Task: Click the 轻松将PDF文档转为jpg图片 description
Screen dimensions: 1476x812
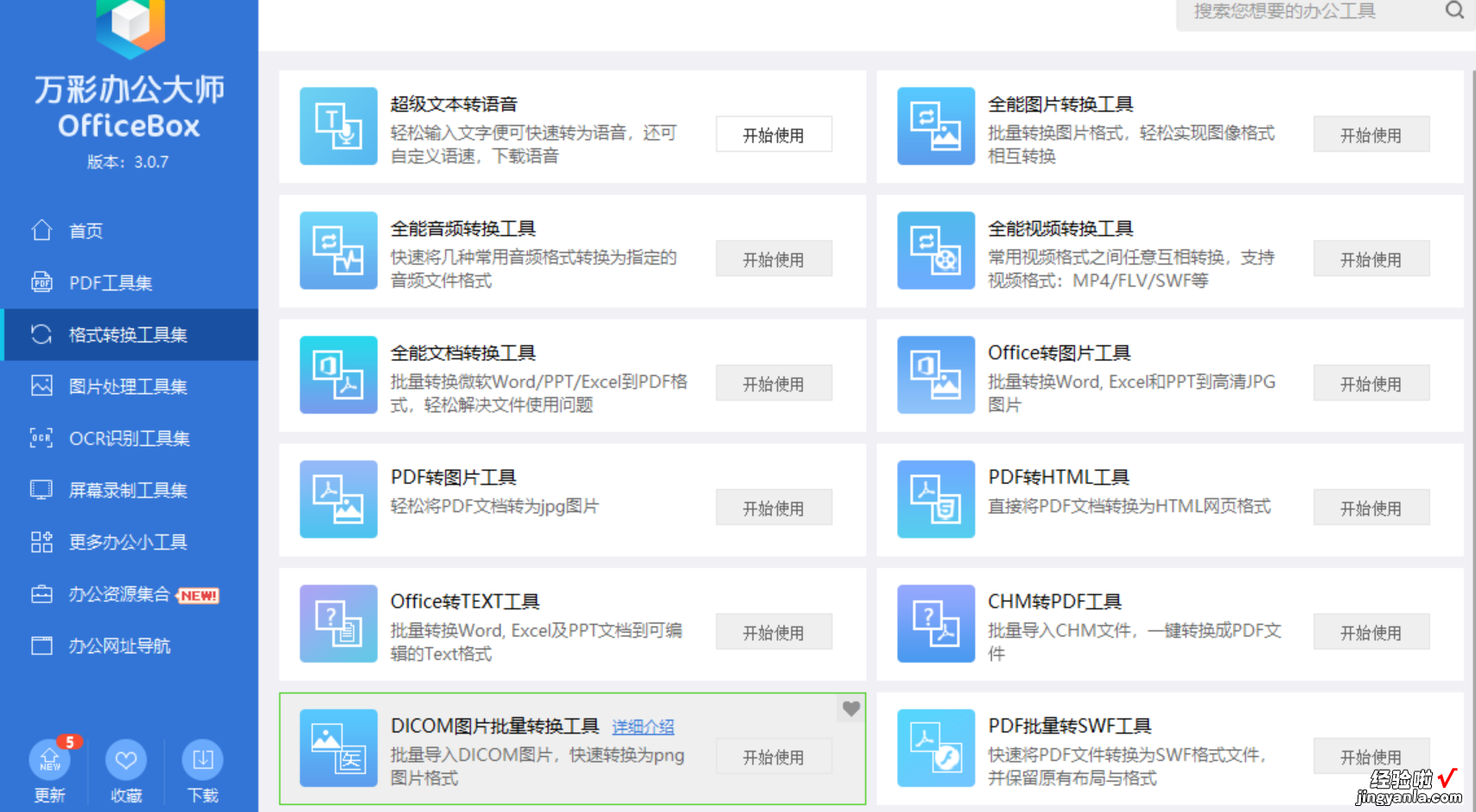Action: pyautogui.click(x=494, y=506)
